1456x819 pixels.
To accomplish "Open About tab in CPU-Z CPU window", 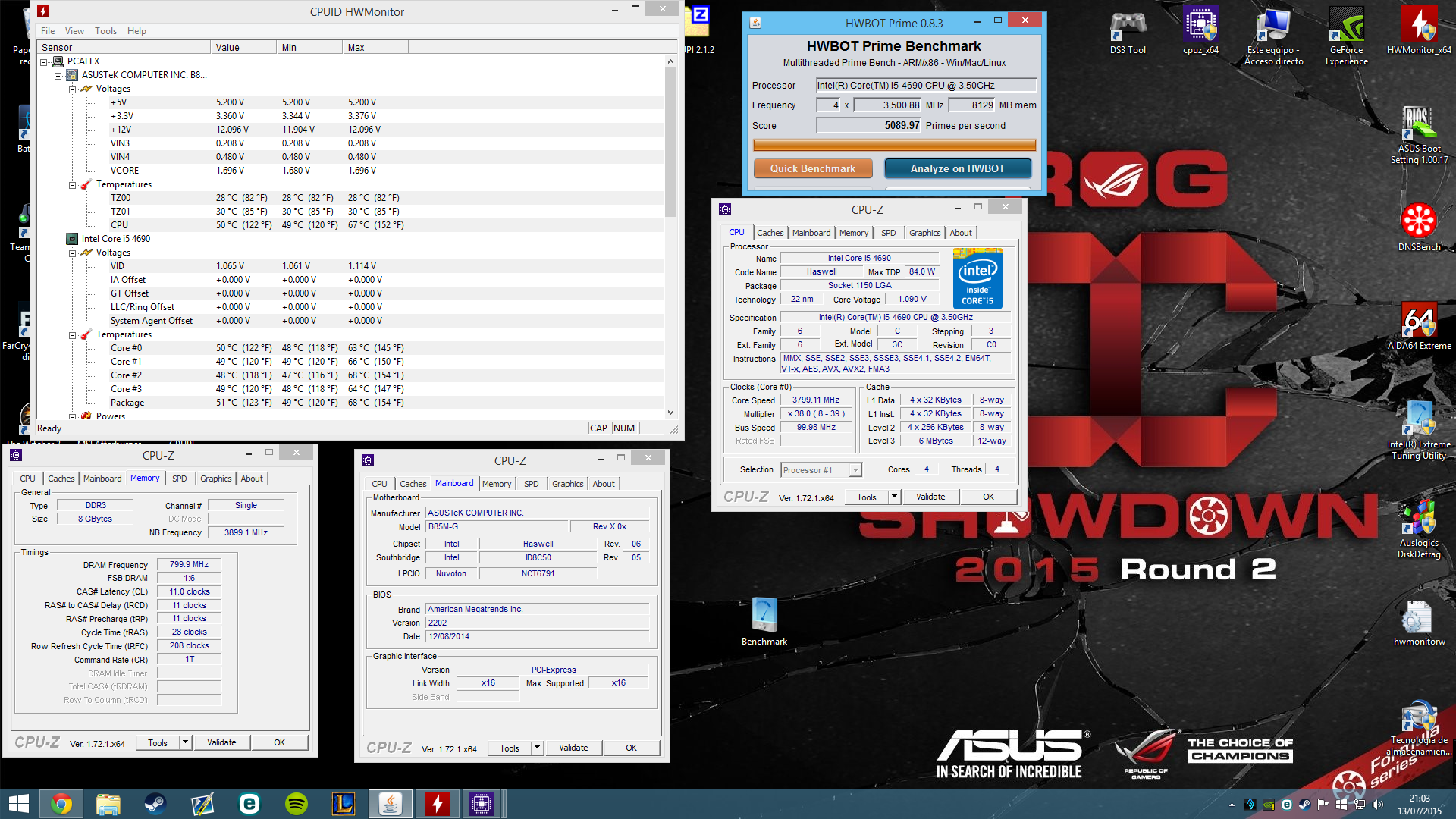I will click(x=961, y=233).
